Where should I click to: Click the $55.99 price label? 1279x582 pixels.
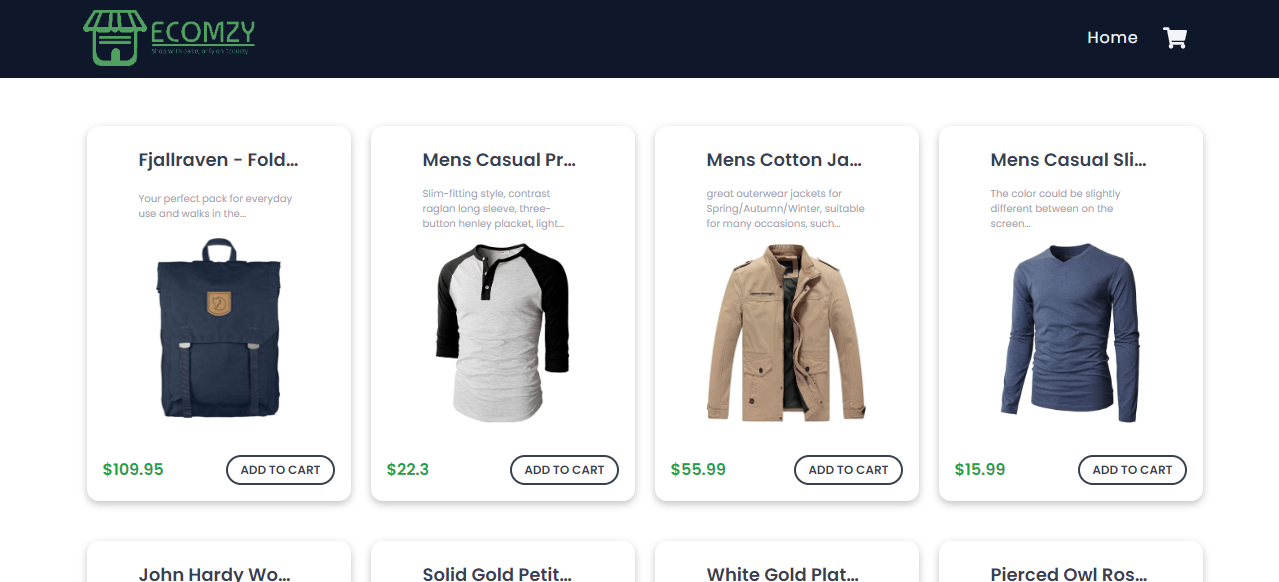pos(698,470)
